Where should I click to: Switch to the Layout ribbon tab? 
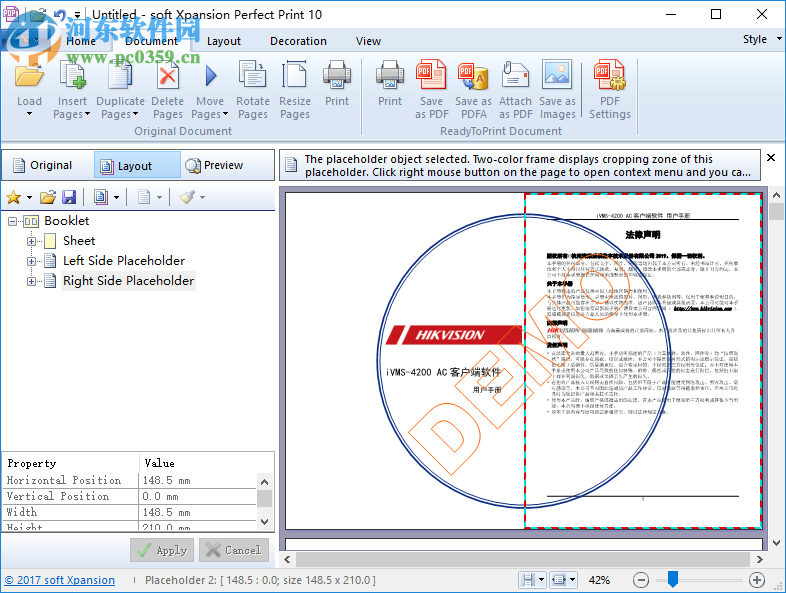click(224, 41)
